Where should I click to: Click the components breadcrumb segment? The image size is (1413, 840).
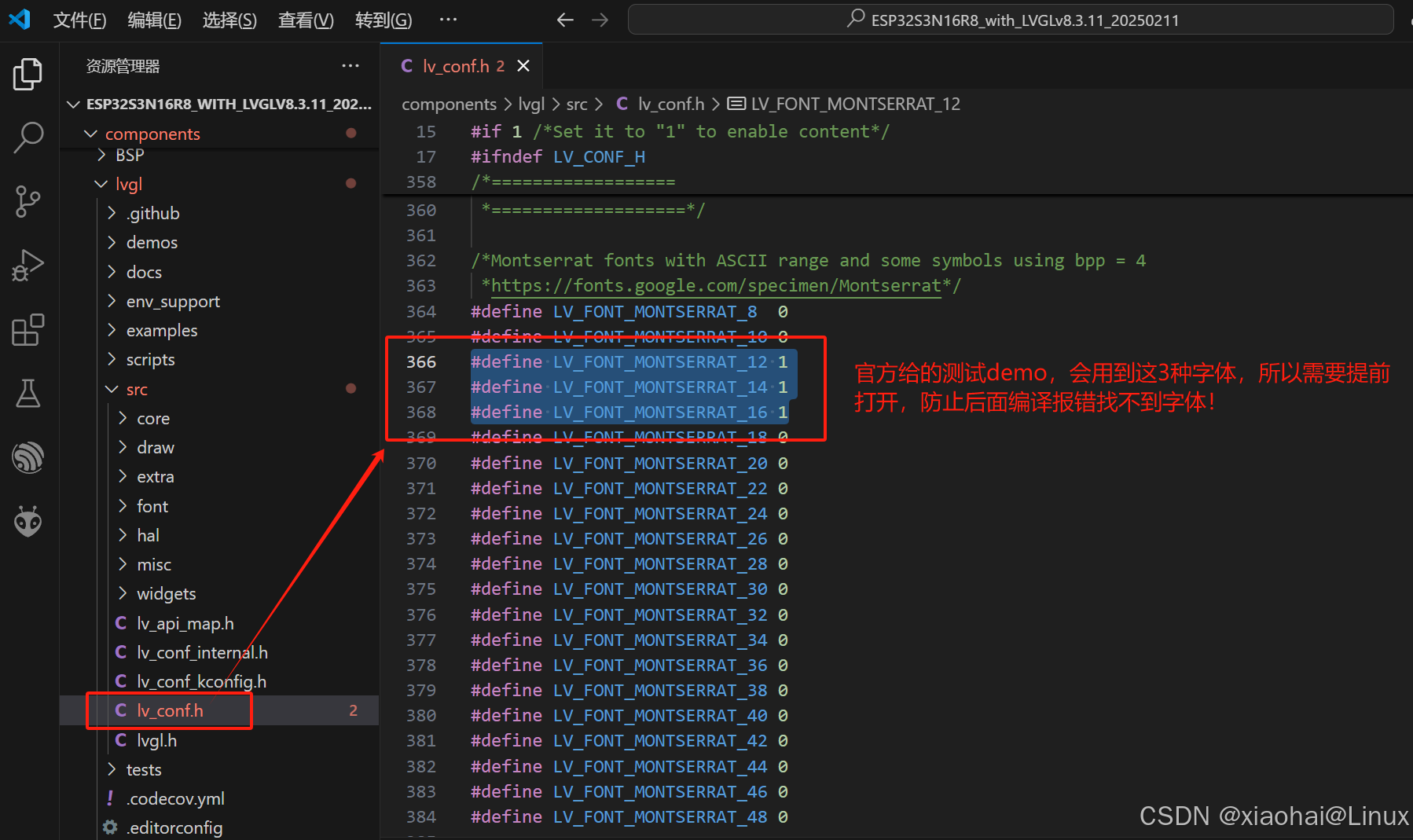point(449,104)
